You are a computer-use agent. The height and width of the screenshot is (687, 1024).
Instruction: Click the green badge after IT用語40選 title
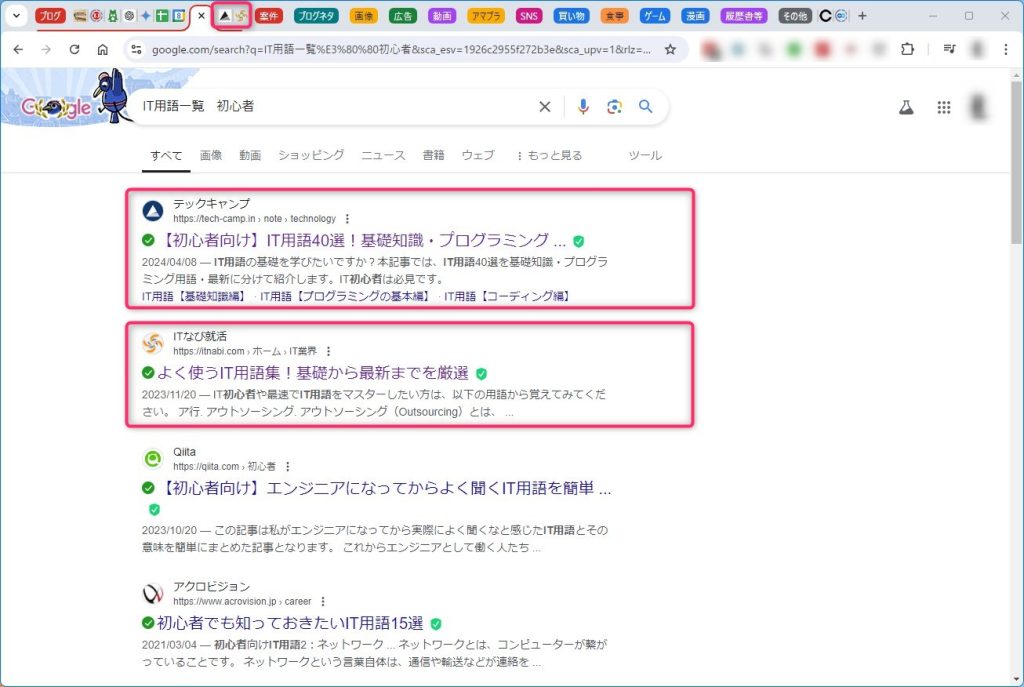(579, 241)
